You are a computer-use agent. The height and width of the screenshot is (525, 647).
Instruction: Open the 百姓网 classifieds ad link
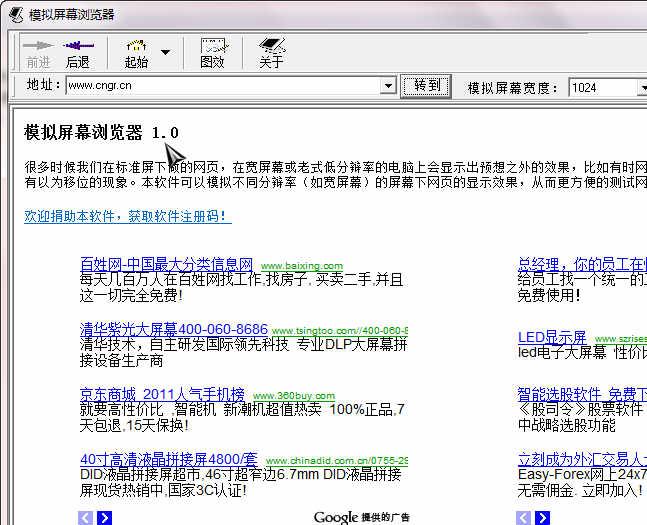click(166, 264)
